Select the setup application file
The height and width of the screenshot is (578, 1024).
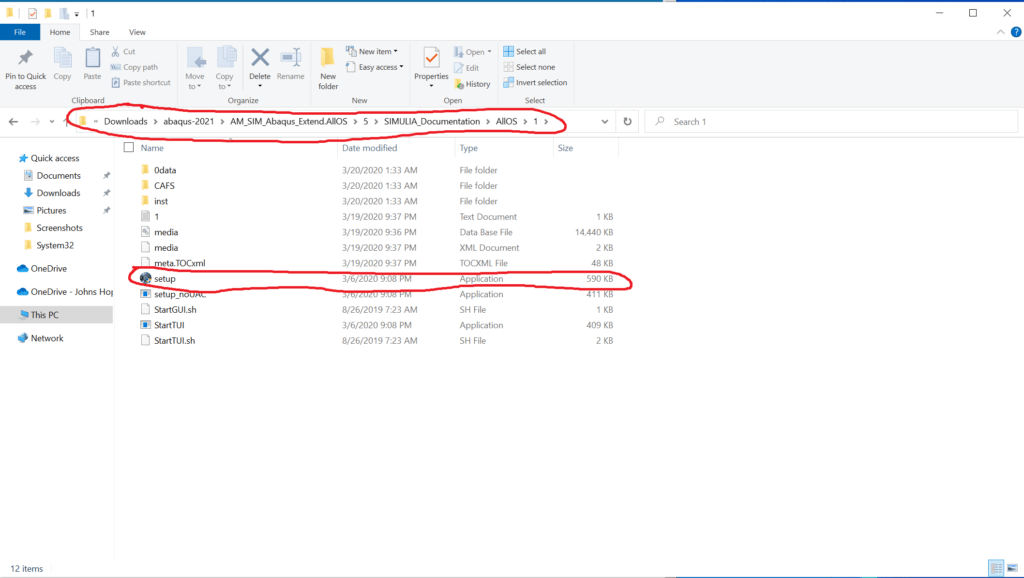165,279
